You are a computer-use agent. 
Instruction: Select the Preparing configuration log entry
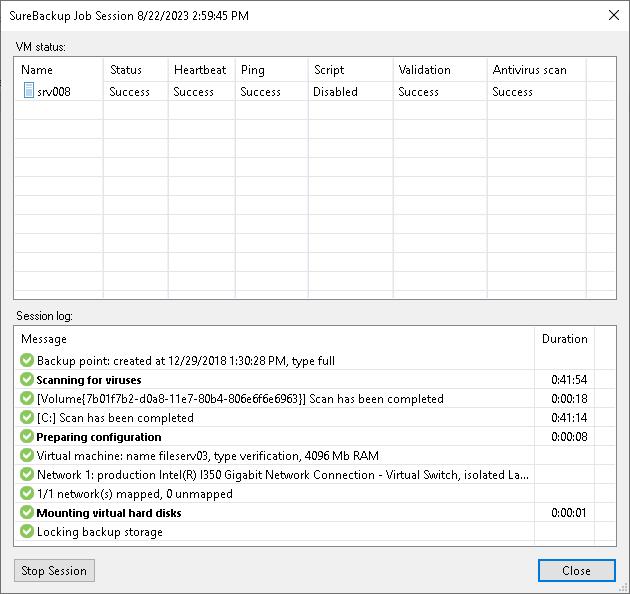pyautogui.click(x=99, y=437)
